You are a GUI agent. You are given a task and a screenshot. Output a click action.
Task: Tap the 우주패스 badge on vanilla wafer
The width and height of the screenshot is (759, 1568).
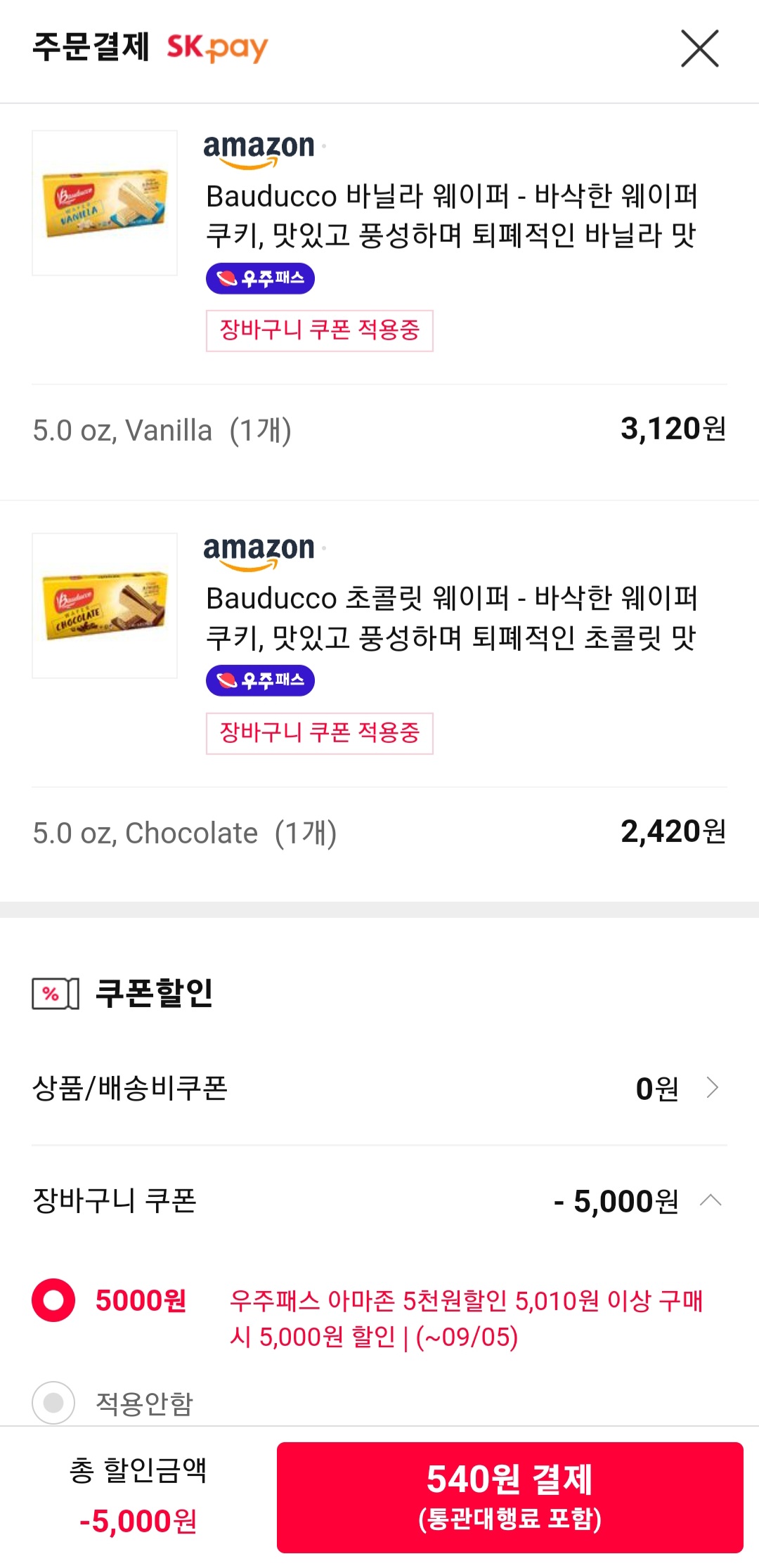point(260,278)
